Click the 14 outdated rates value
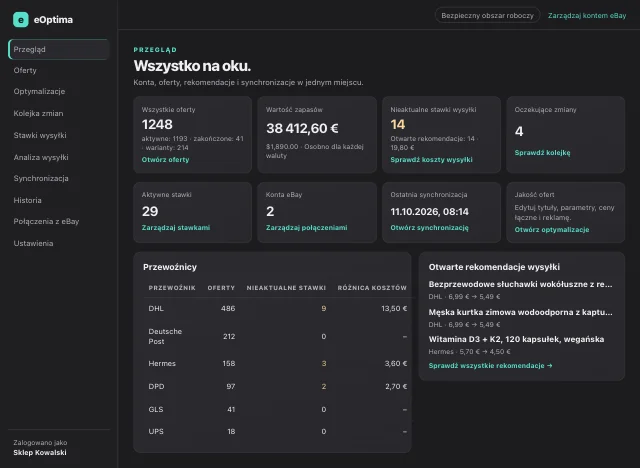 point(398,124)
